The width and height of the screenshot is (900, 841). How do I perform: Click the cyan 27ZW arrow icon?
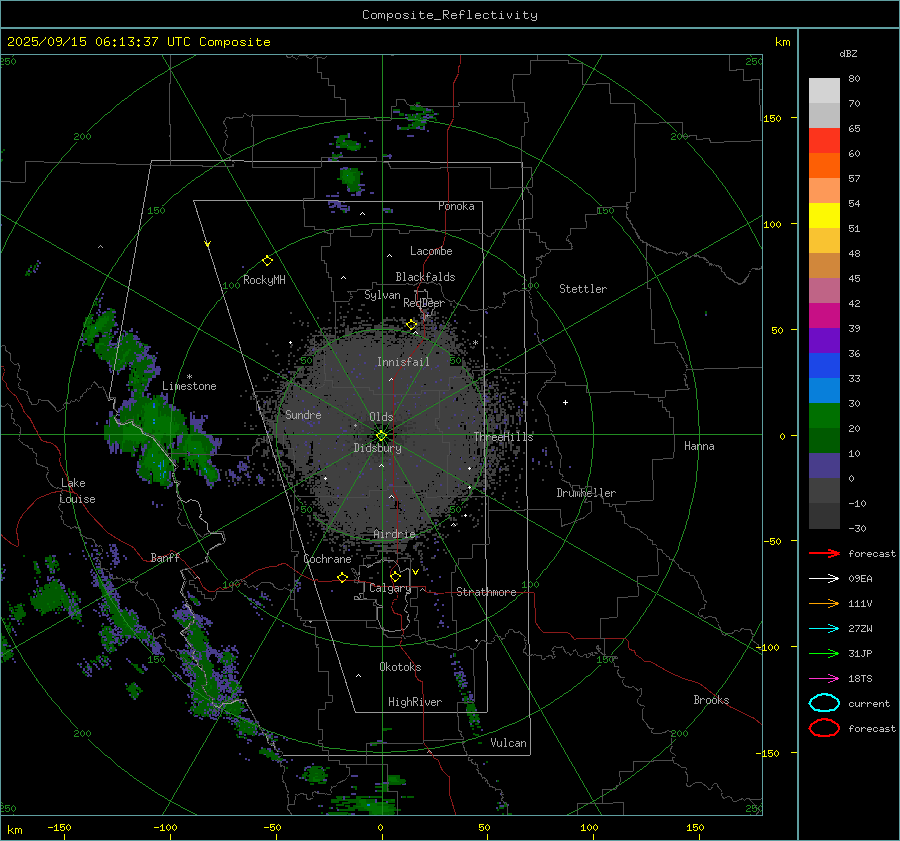(824, 629)
